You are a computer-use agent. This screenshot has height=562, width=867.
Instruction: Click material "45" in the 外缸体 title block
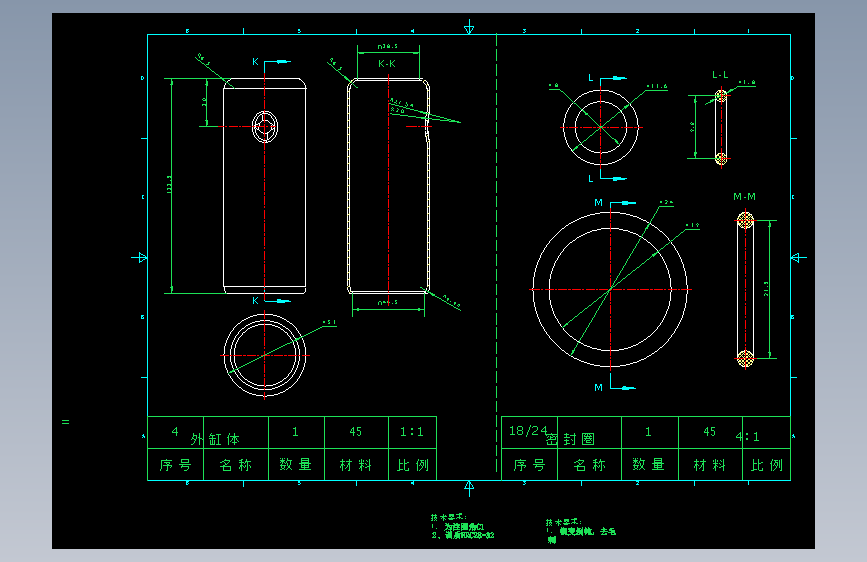tap(356, 431)
